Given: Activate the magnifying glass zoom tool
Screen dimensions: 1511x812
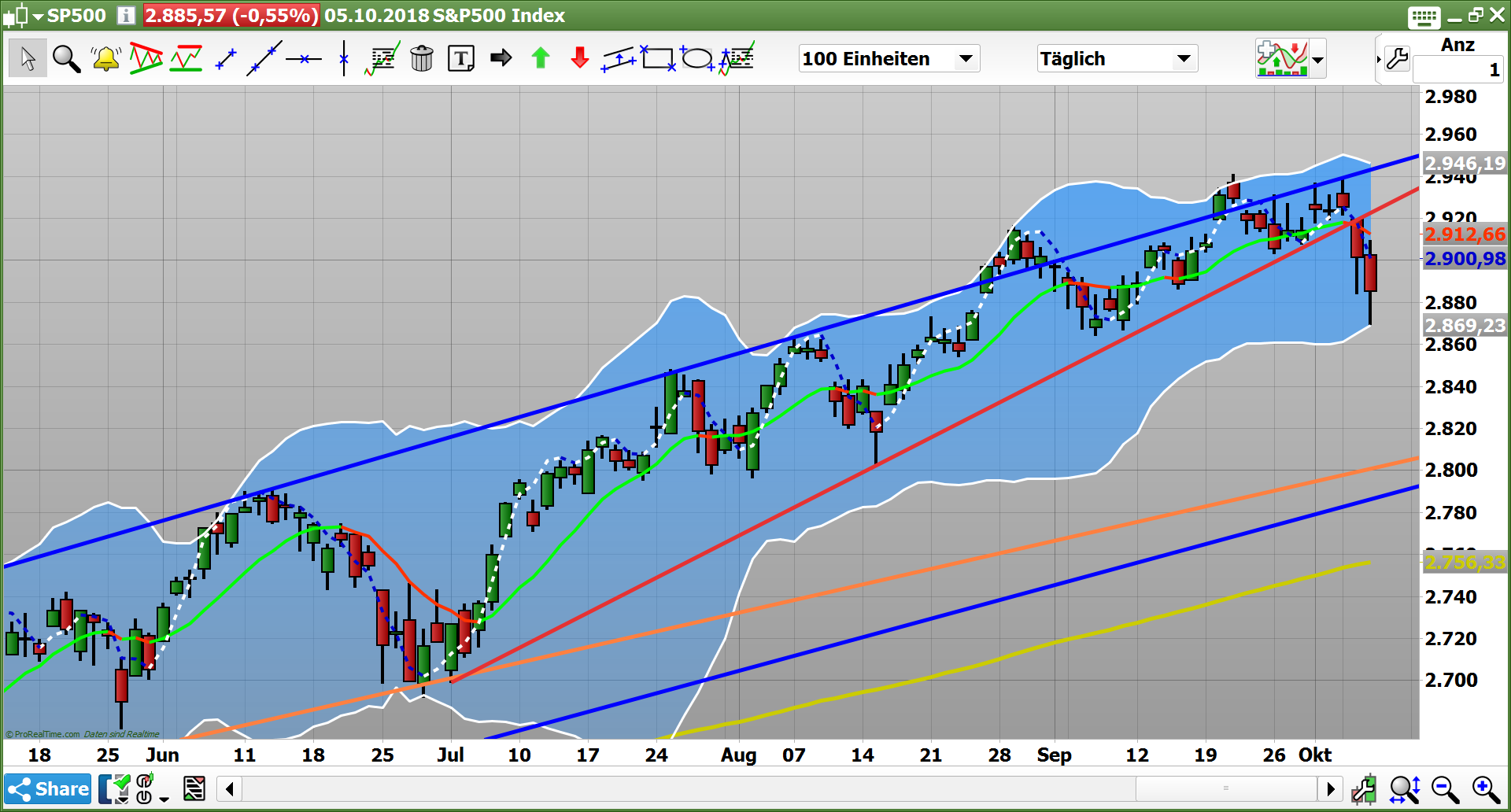Looking at the screenshot, I should click(x=66, y=58).
